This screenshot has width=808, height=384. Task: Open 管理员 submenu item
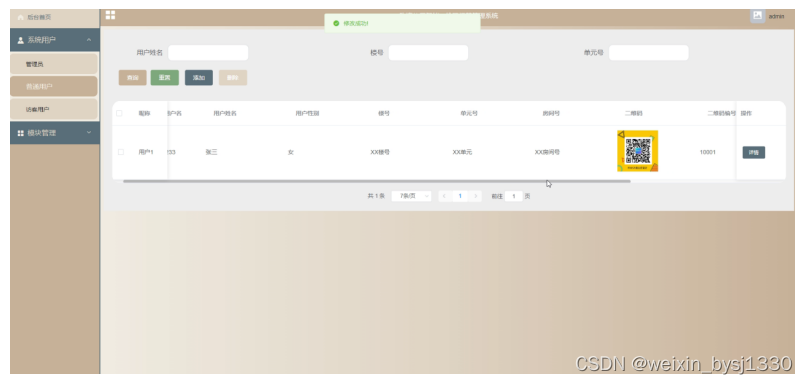click(54, 64)
